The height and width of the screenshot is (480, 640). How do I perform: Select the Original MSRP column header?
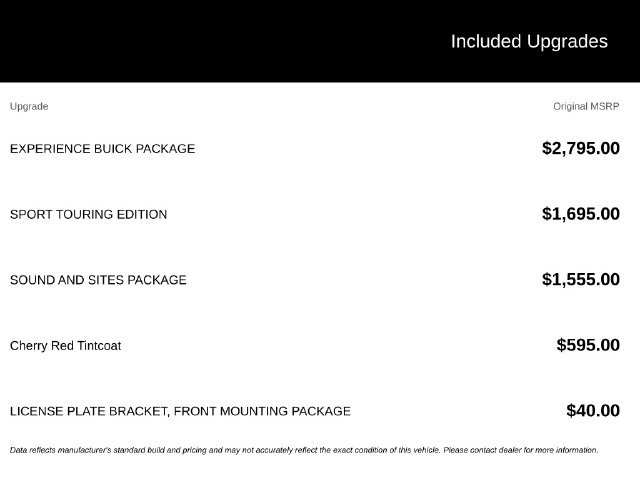(x=586, y=106)
